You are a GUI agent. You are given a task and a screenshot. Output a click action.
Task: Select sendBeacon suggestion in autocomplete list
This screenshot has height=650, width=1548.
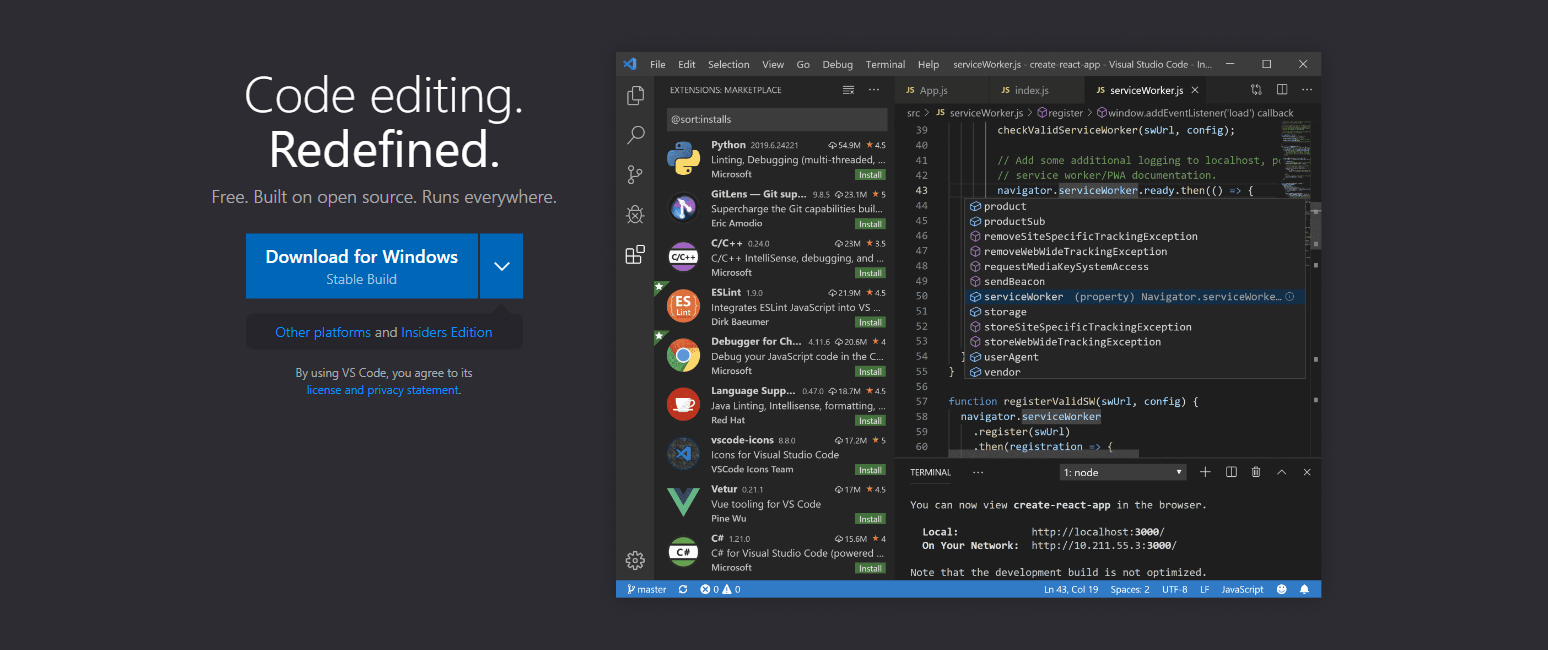(1135, 282)
